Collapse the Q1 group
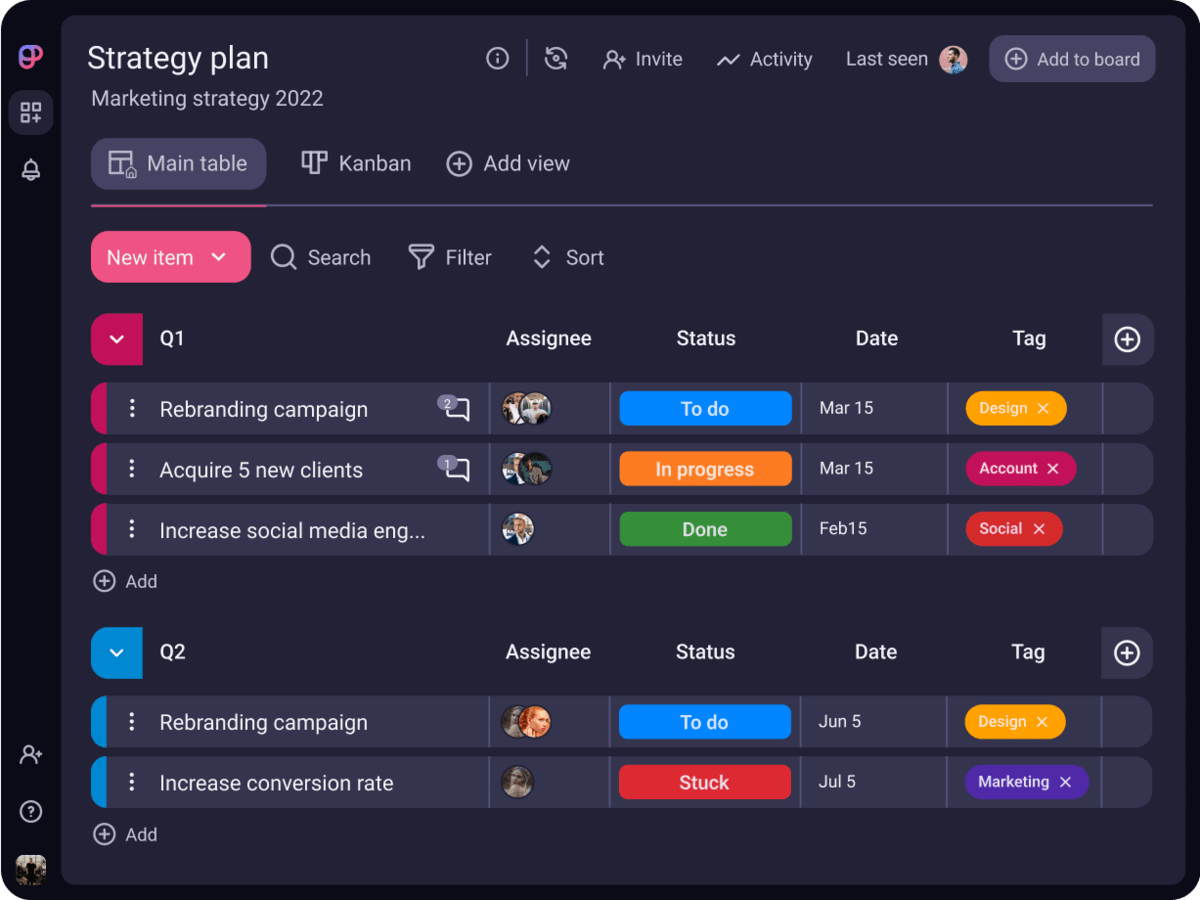1200x900 pixels. (x=116, y=339)
